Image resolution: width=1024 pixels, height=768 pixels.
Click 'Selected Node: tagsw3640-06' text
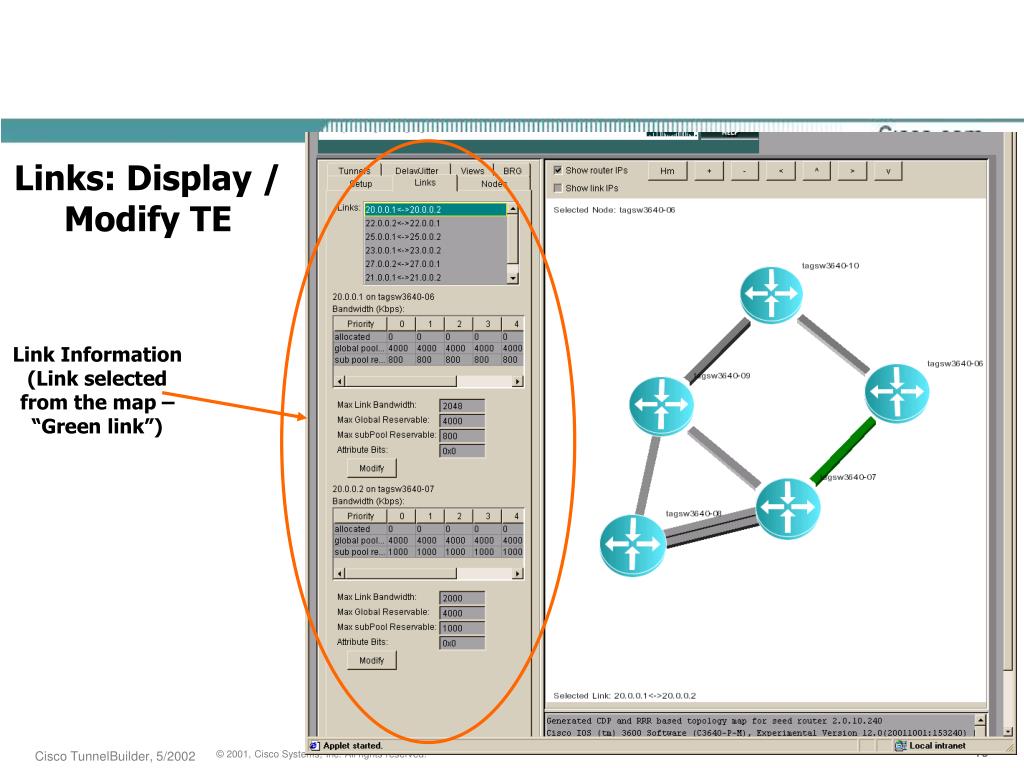click(614, 210)
